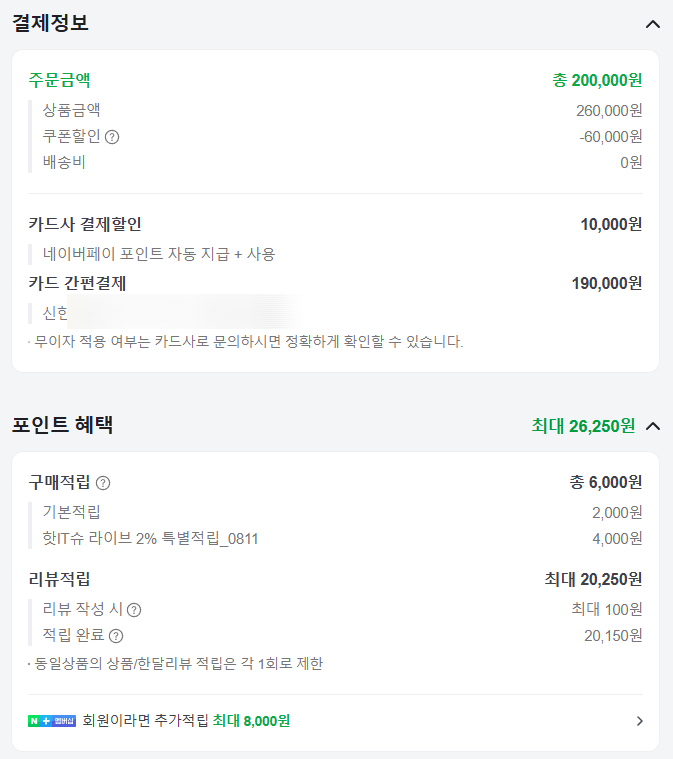The height and width of the screenshot is (759, 673).
Task: Click the 총 200,000원 order total
Action: tap(597, 80)
